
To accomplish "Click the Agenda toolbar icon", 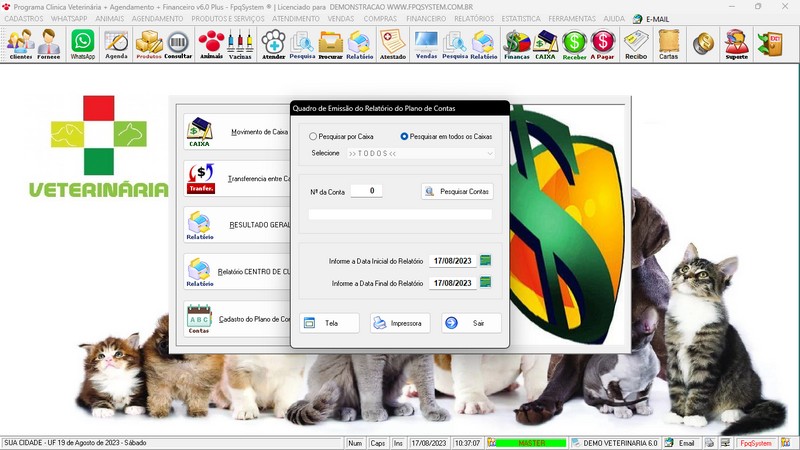I will (116, 42).
